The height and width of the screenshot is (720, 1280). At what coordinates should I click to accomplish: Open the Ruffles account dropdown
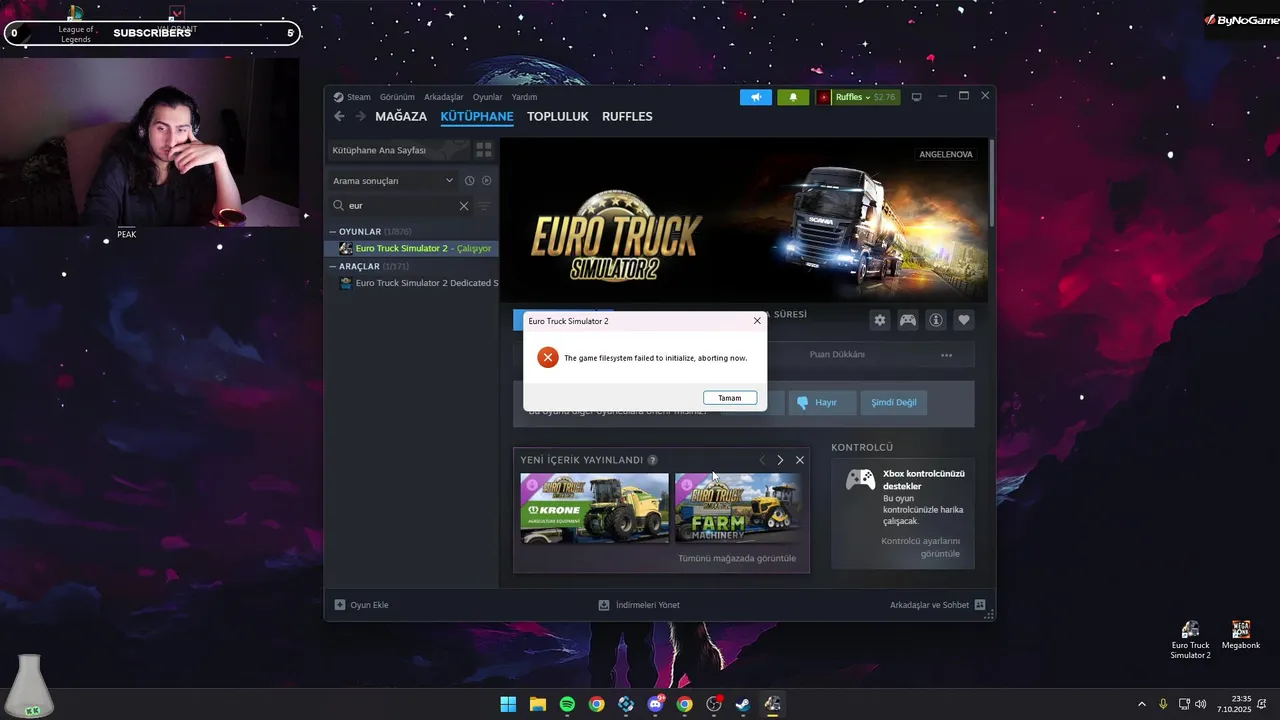[x=858, y=97]
